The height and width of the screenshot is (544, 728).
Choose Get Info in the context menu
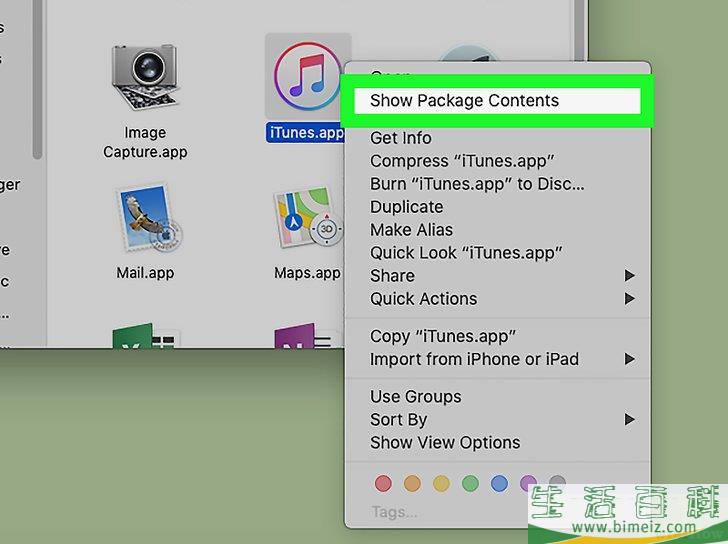pos(497,138)
